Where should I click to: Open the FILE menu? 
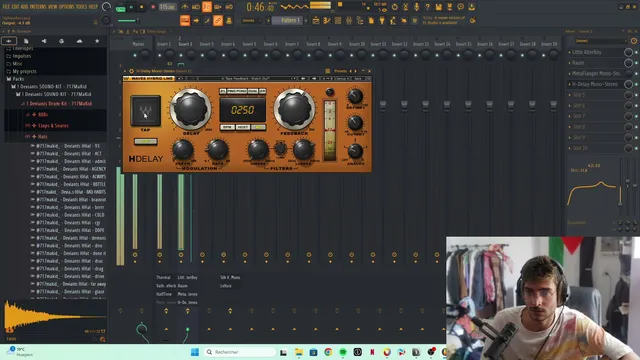6,7
